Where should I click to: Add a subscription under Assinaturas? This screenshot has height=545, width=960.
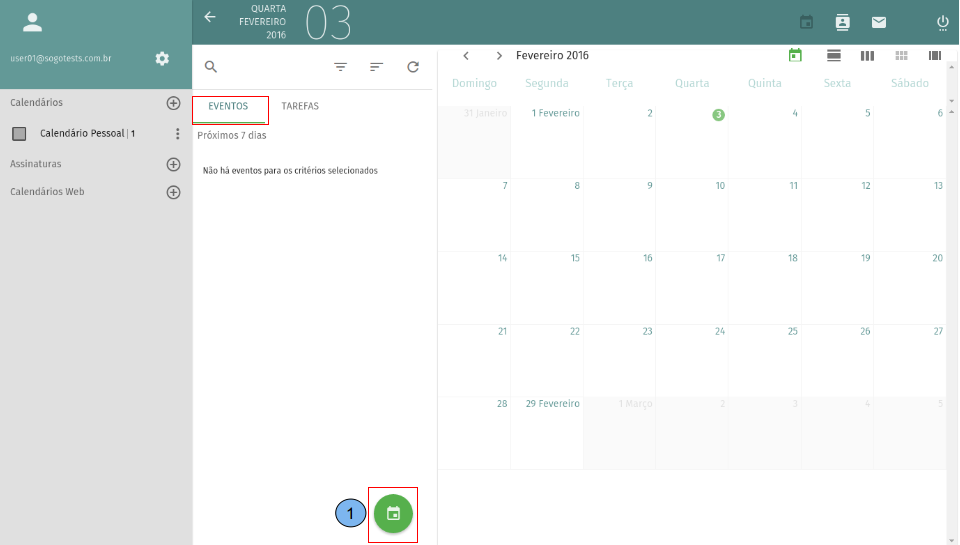(x=173, y=164)
